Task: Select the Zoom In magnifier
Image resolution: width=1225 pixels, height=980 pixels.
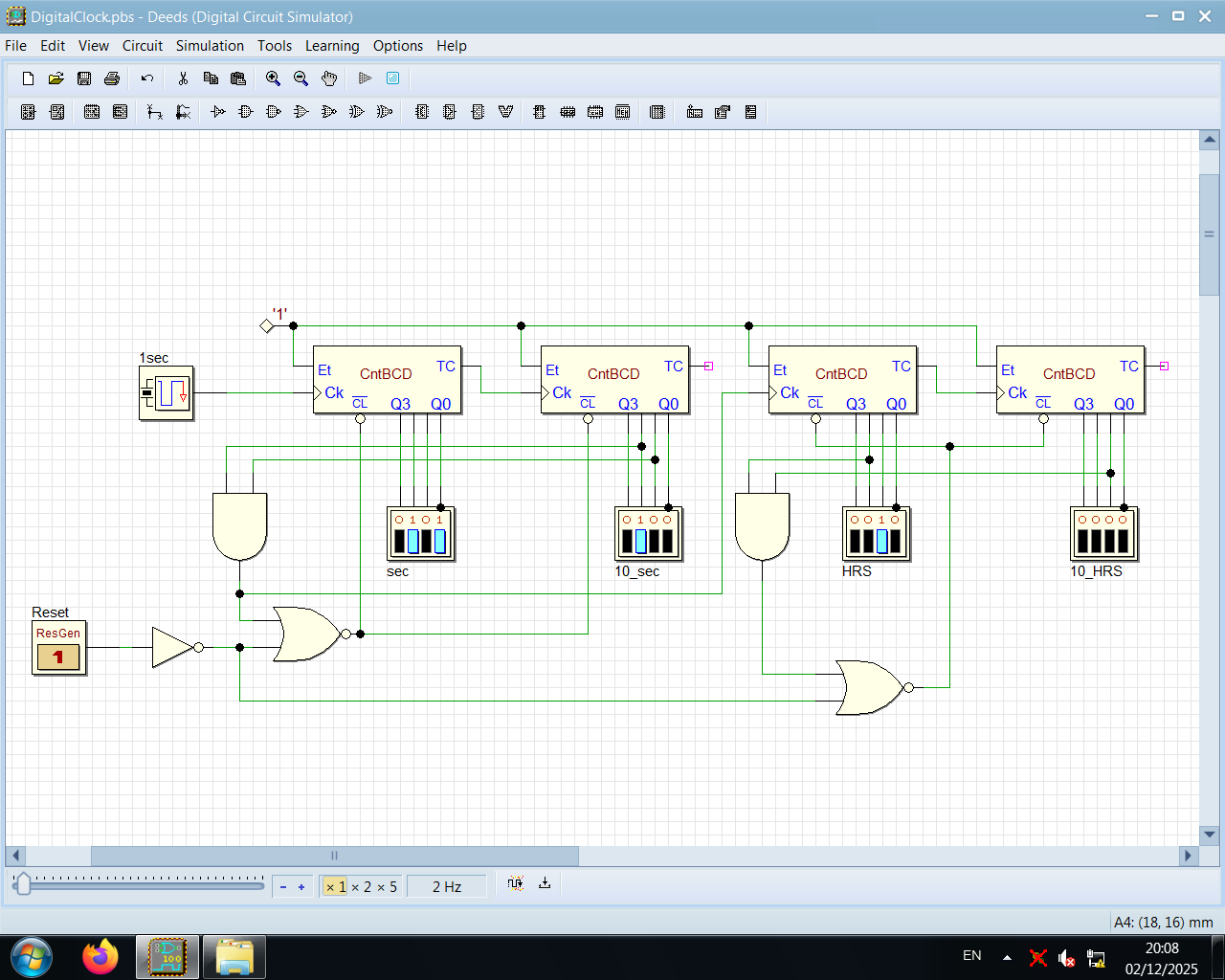Action: [x=273, y=78]
